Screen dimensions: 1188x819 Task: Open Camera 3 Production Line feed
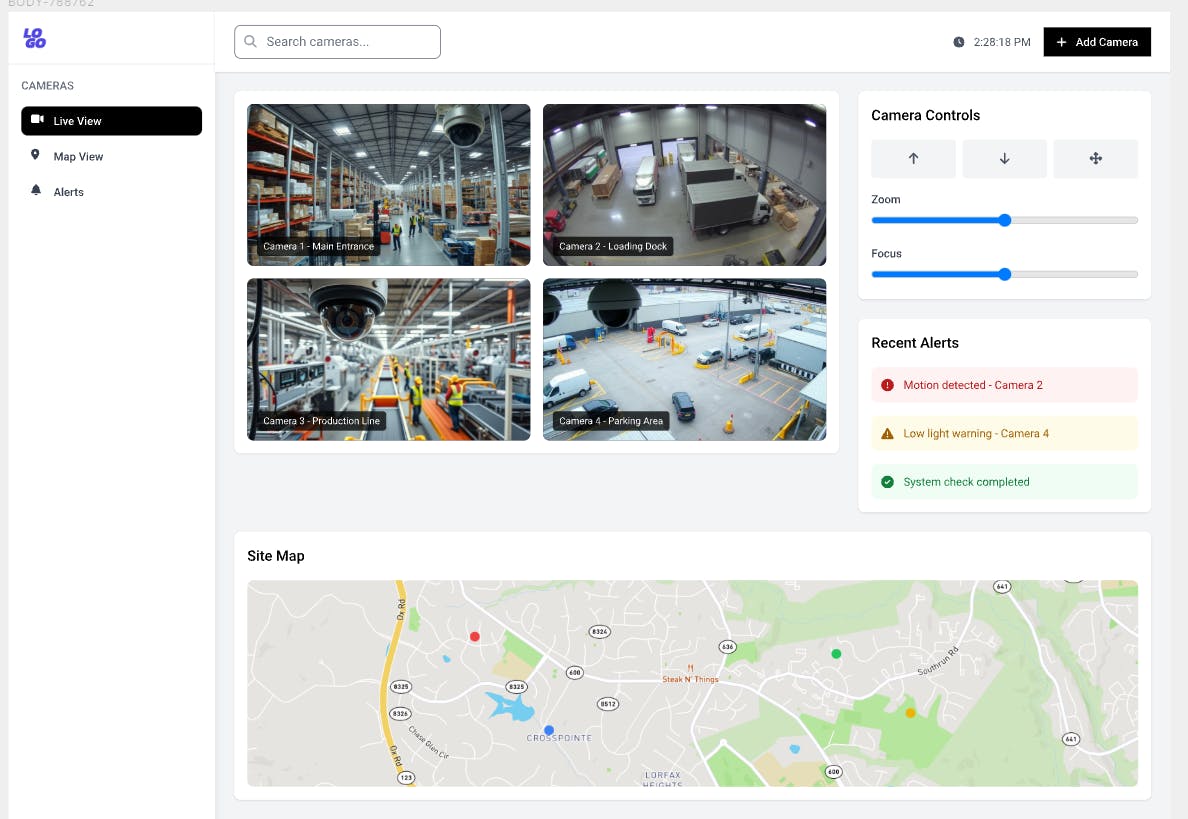[x=389, y=359]
